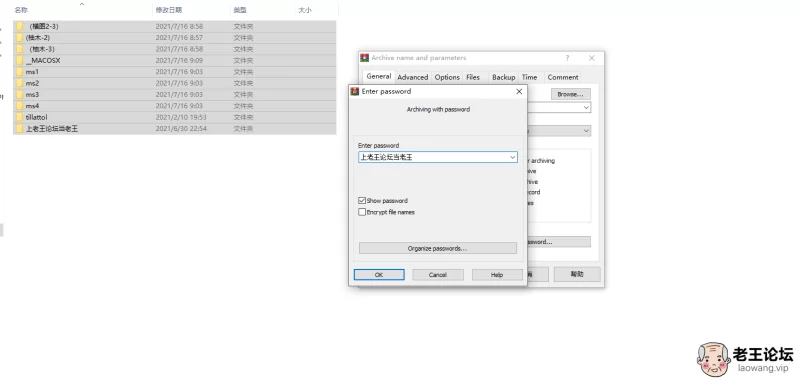Screen dimensions: 800x388
Task: Click WinRAR icon in Enter password title
Action: point(355,91)
